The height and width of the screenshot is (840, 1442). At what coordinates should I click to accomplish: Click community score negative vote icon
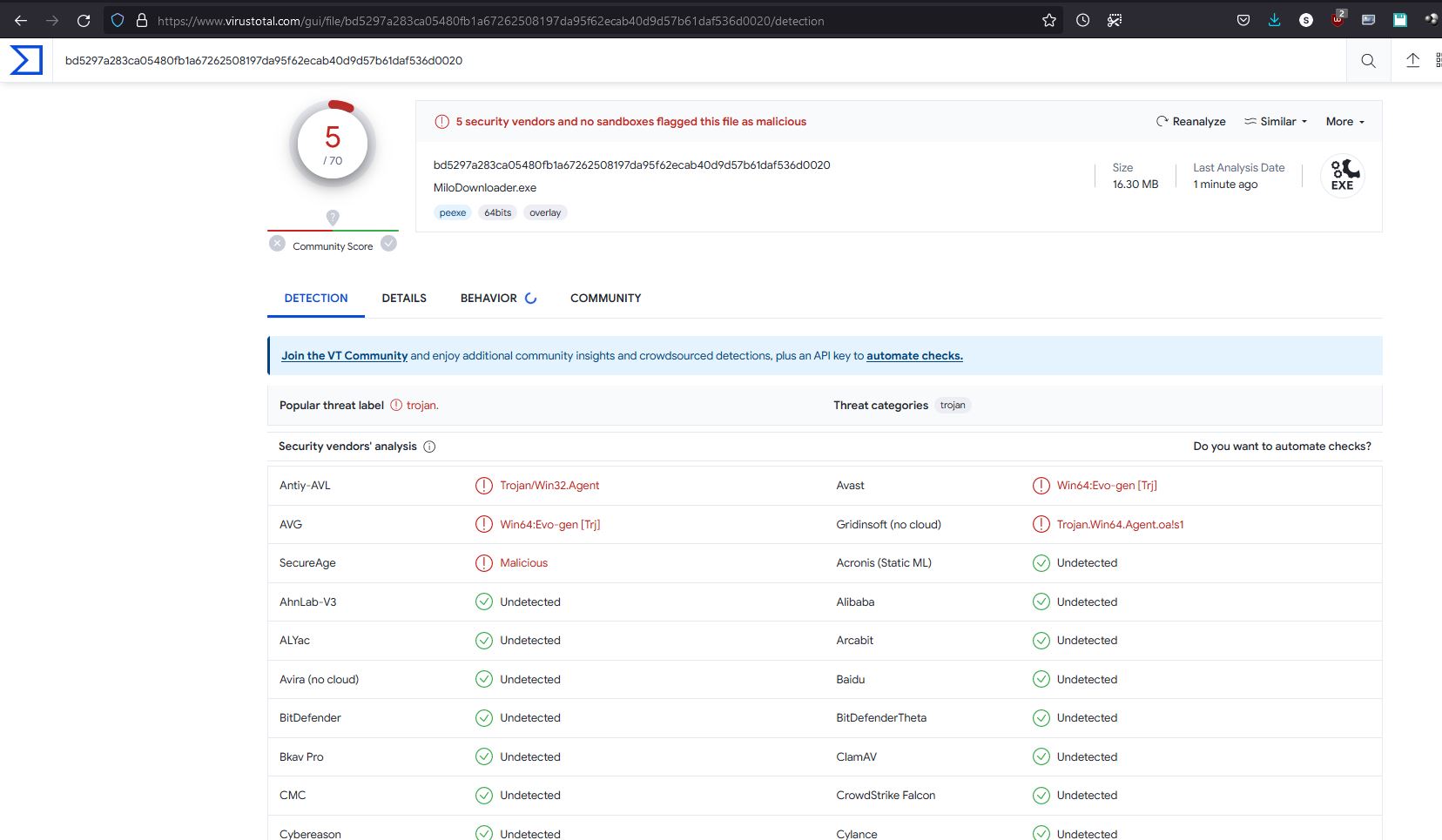(277, 244)
